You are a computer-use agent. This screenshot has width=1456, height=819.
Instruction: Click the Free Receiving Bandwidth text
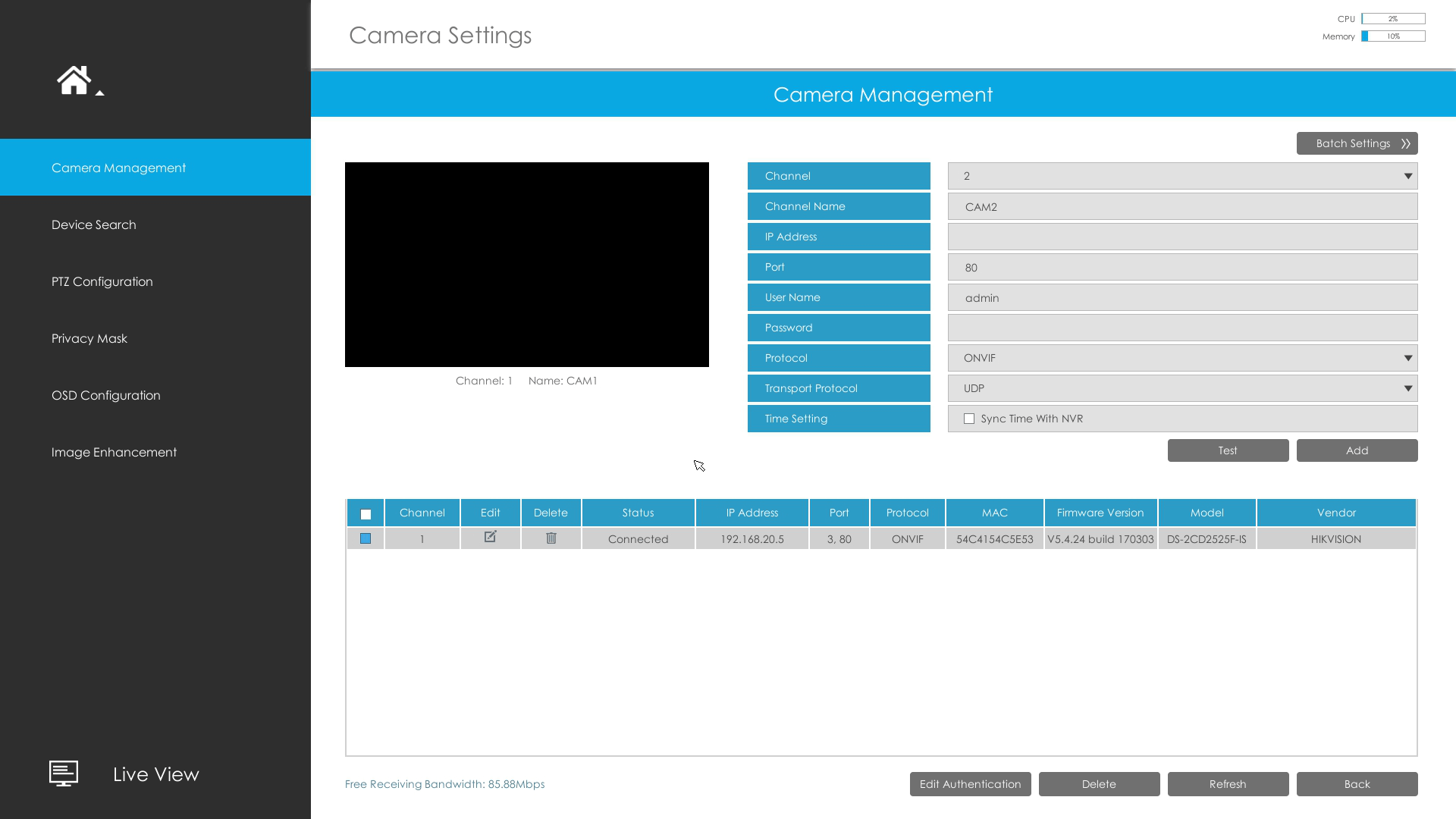(x=444, y=784)
